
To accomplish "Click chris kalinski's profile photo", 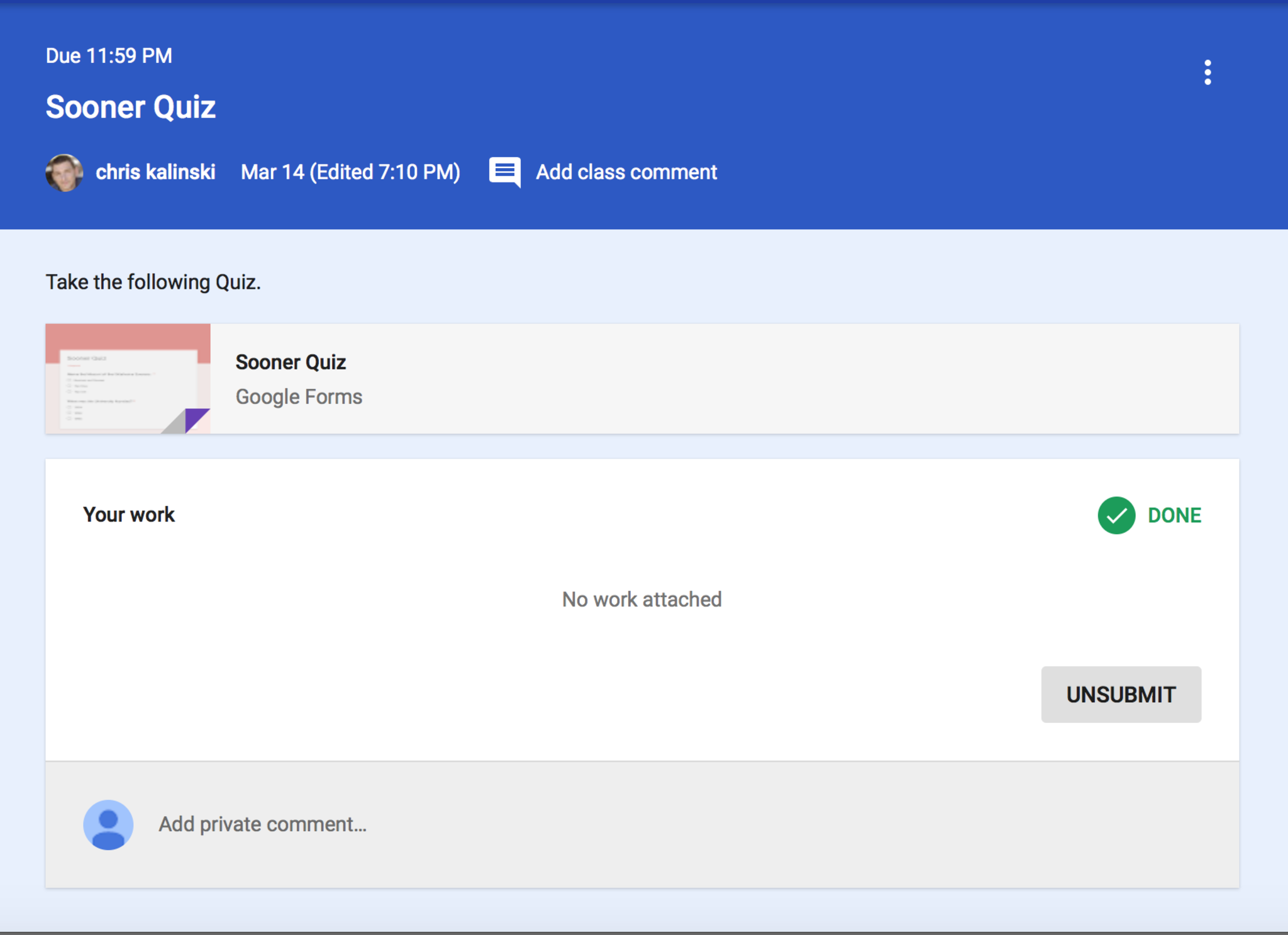I will point(64,172).
